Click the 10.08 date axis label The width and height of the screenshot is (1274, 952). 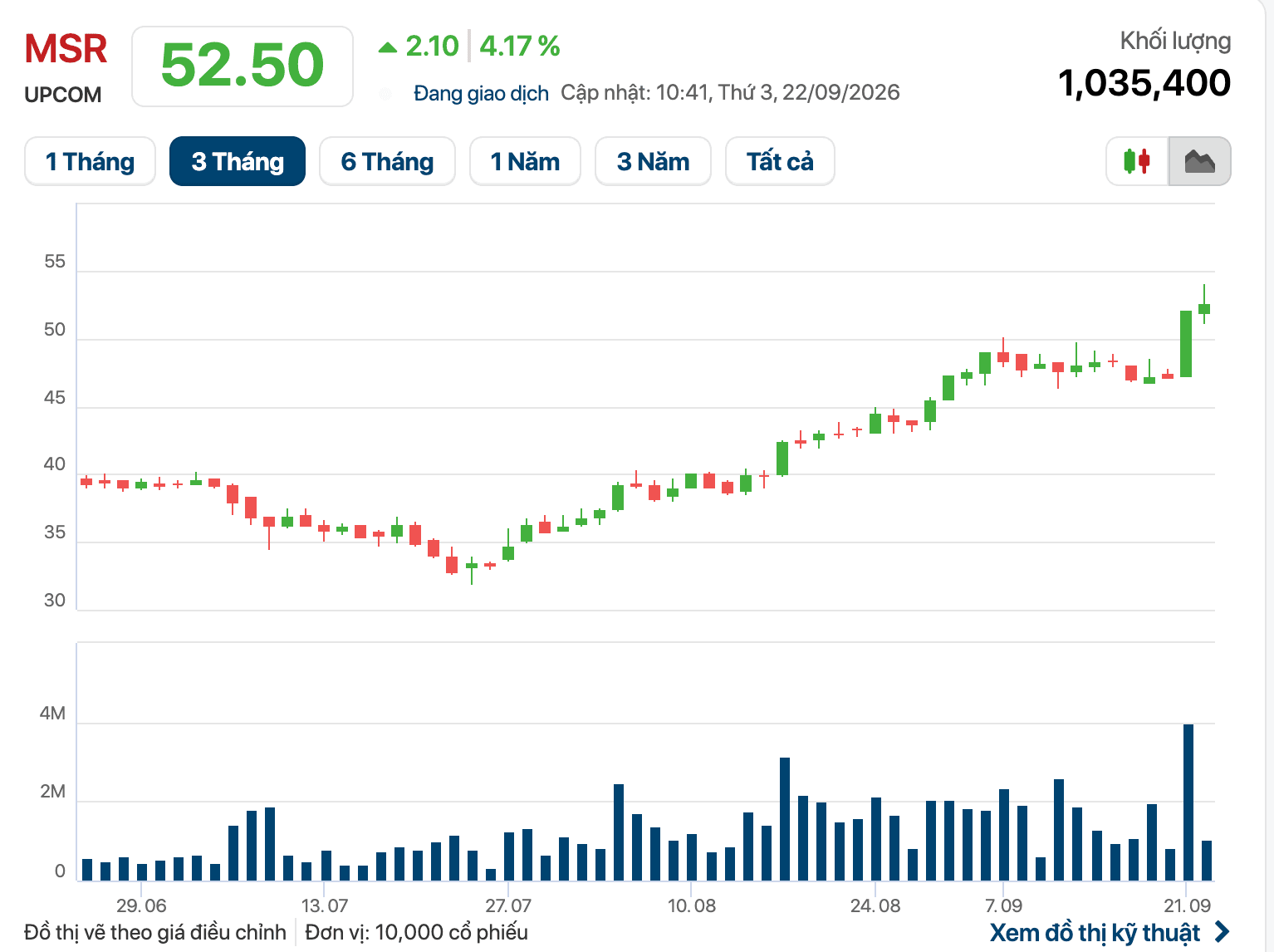pos(692,905)
